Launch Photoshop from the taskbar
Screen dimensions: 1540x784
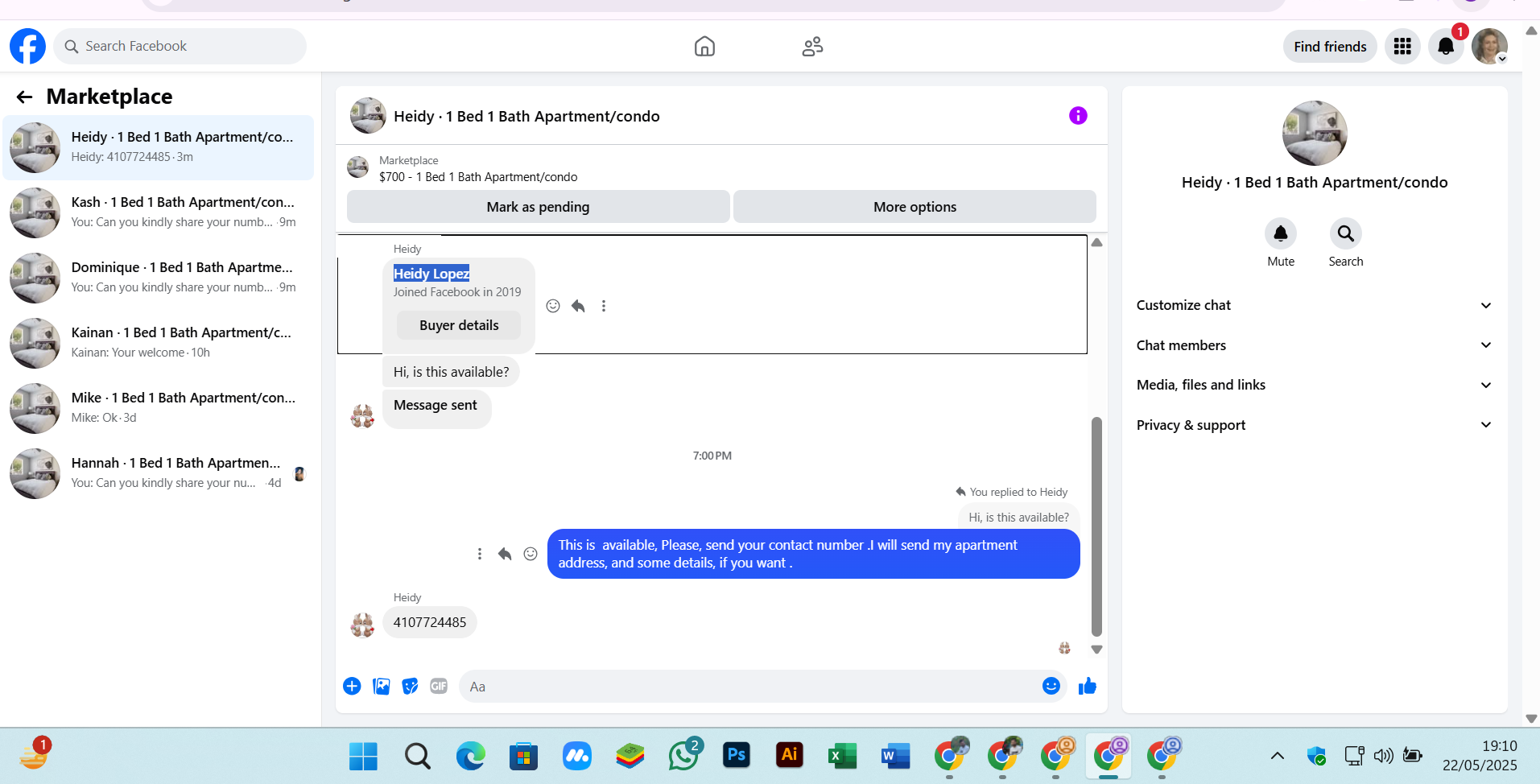tap(737, 755)
